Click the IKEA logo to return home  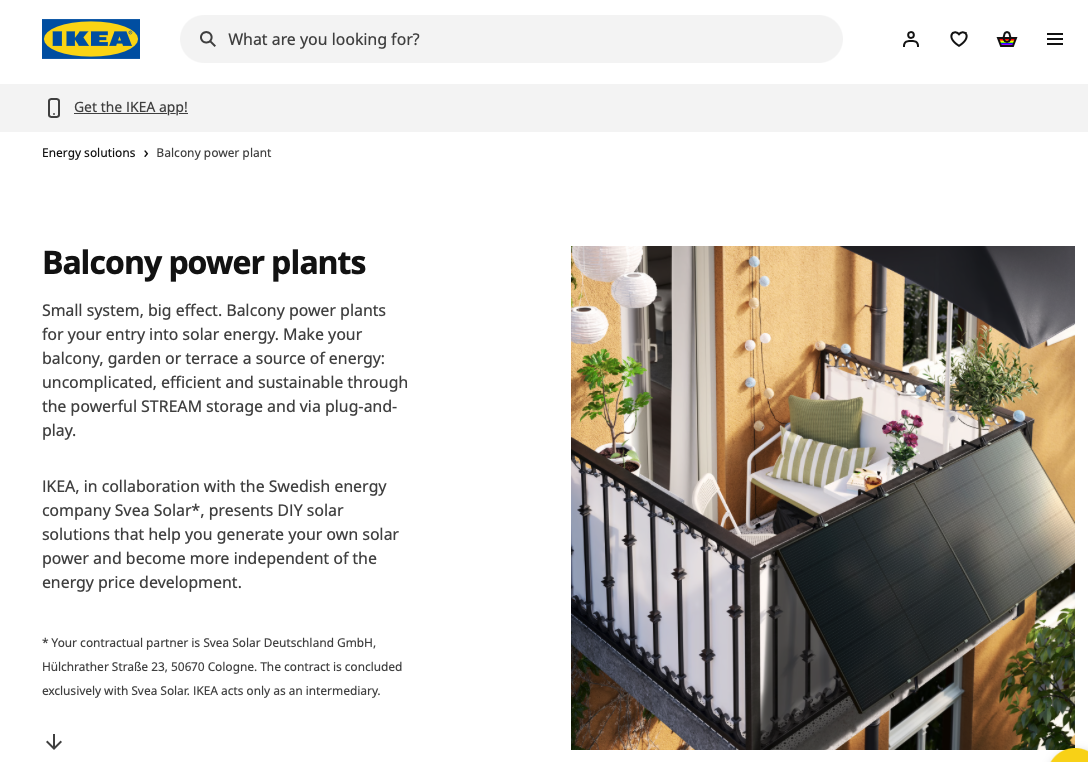coord(90,39)
